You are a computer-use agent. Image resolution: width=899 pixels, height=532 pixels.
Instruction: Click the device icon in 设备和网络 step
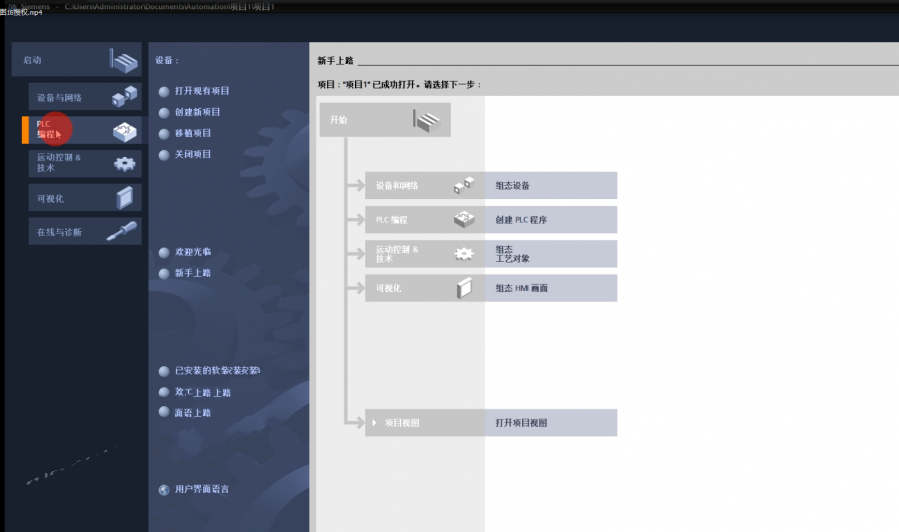(464, 185)
